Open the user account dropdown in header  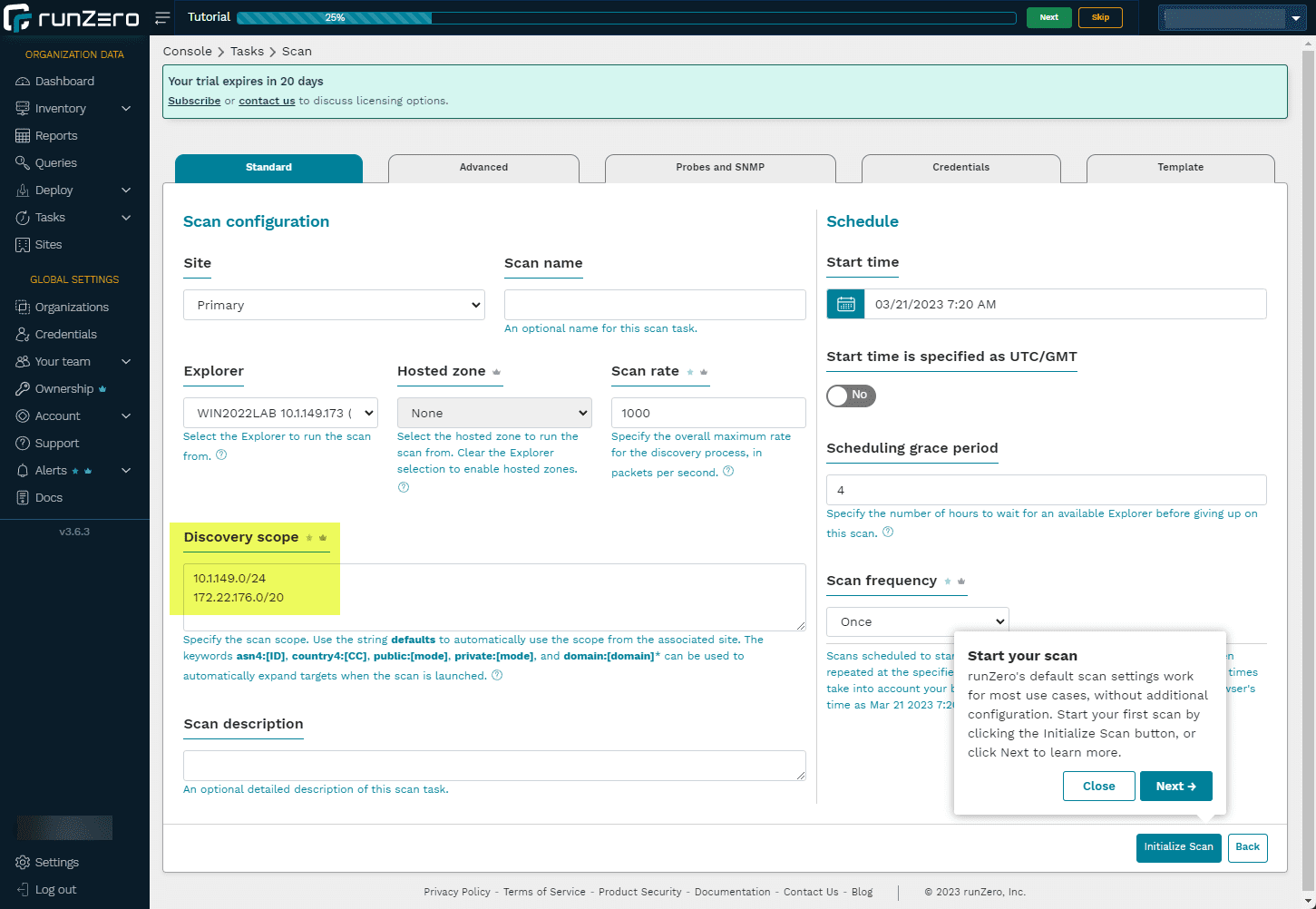click(x=1233, y=17)
